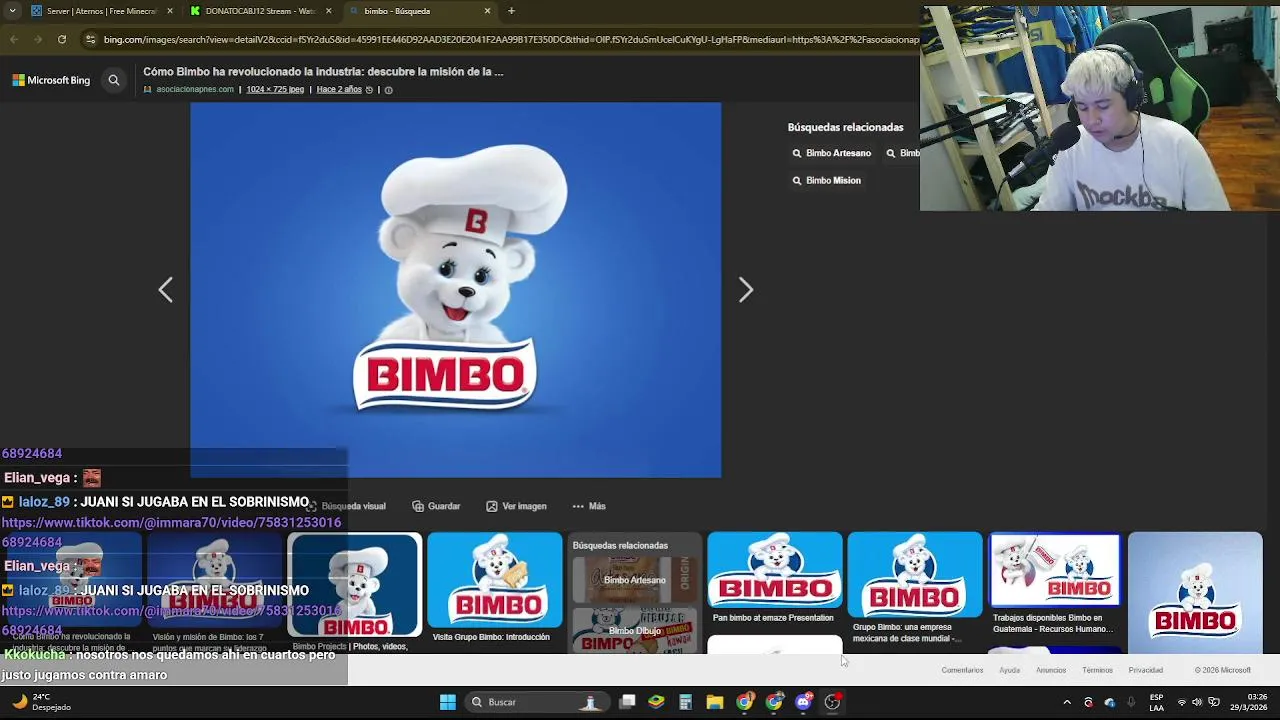1280x720 pixels.
Task: Click the image title Cómo Bimbo ha revolucionado
Action: (x=323, y=72)
